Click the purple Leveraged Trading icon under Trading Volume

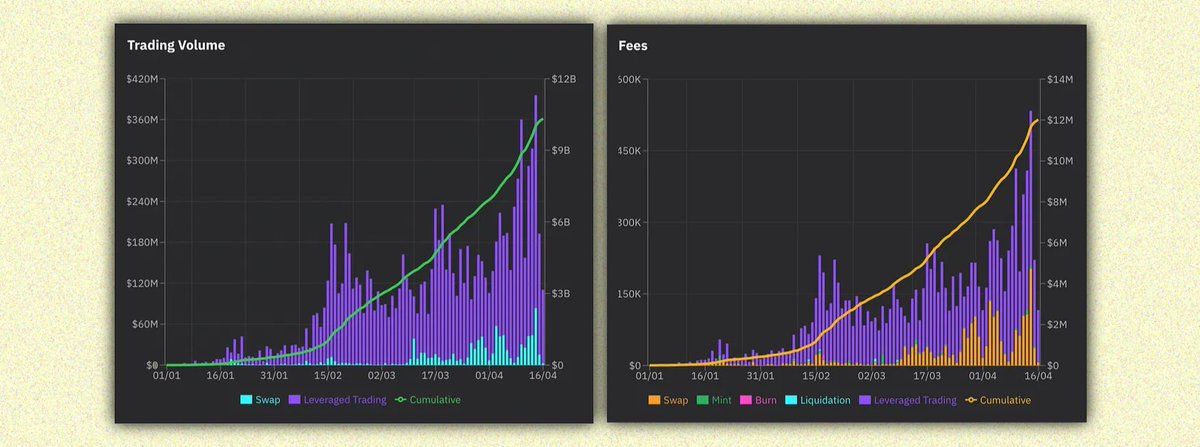pyautogui.click(x=295, y=400)
